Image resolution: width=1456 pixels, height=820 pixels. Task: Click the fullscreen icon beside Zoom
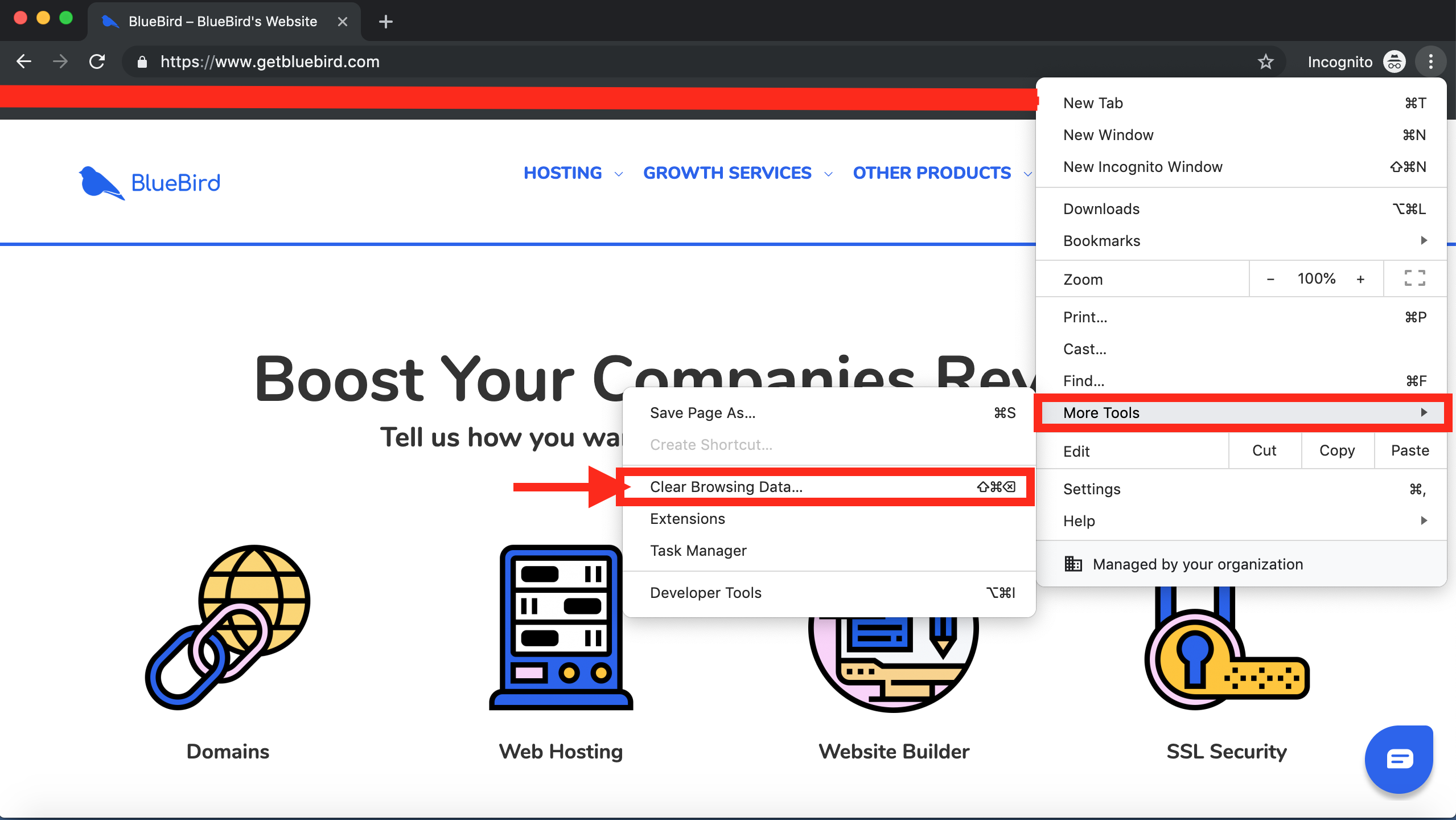[x=1414, y=278]
